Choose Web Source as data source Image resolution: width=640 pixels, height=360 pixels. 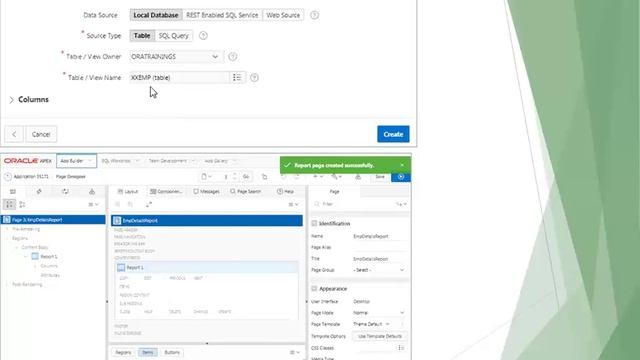(x=283, y=15)
